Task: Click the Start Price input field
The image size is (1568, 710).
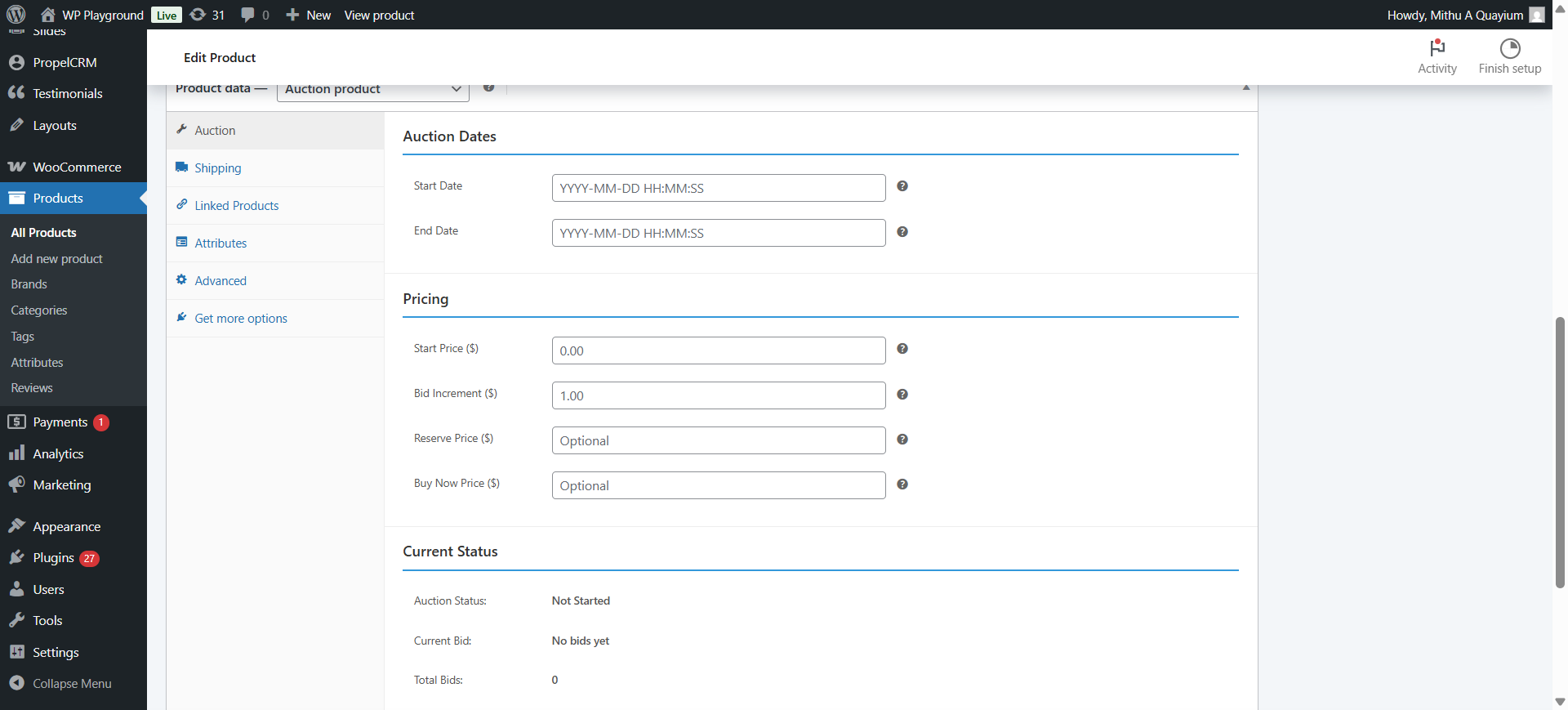Action: coord(718,351)
